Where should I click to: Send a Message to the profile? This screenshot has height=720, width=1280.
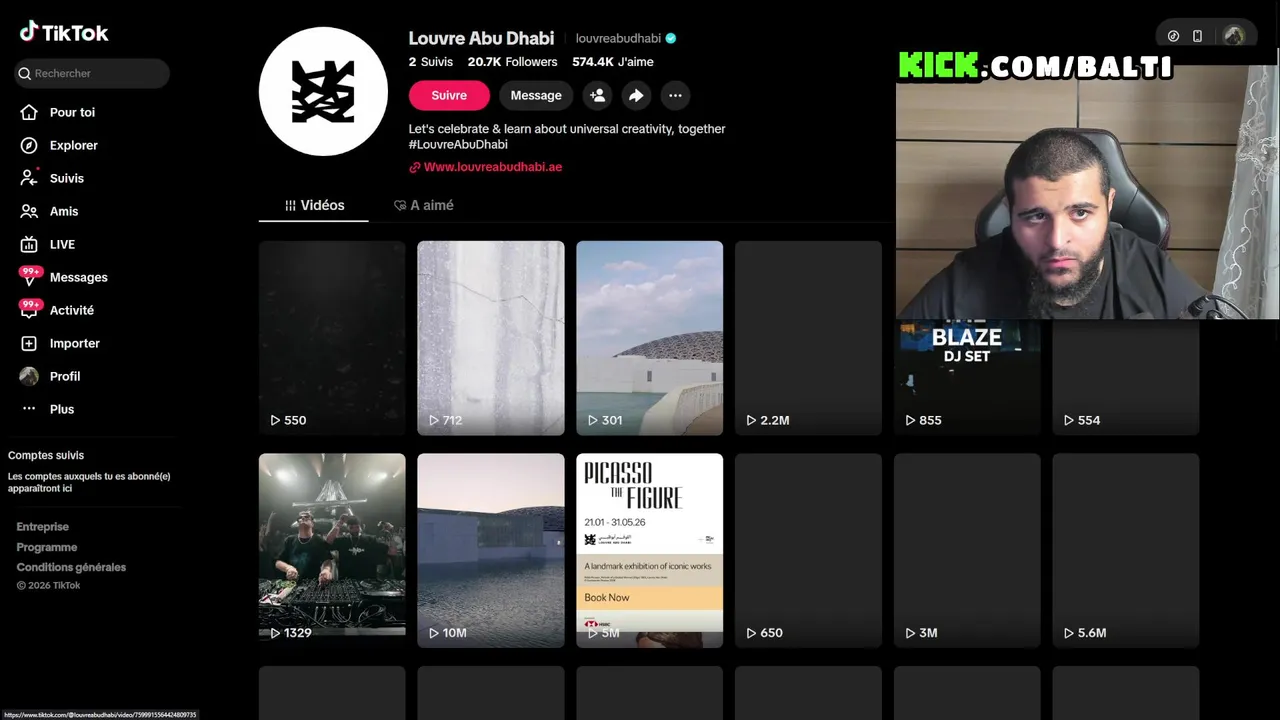tap(536, 95)
